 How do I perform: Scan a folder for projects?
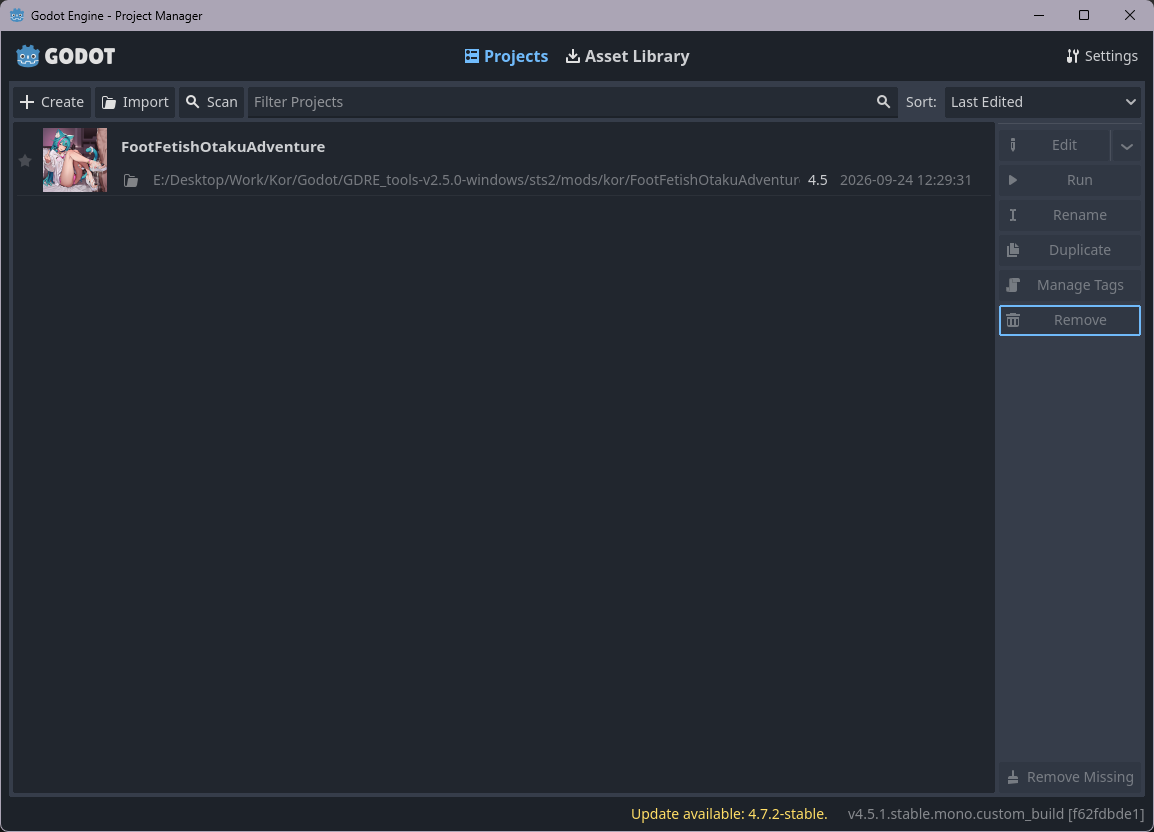[x=211, y=102]
